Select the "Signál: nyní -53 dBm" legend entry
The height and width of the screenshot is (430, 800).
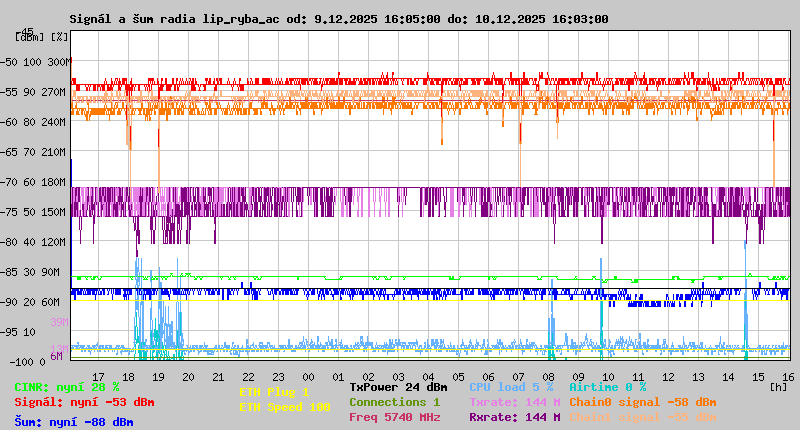(x=84, y=402)
